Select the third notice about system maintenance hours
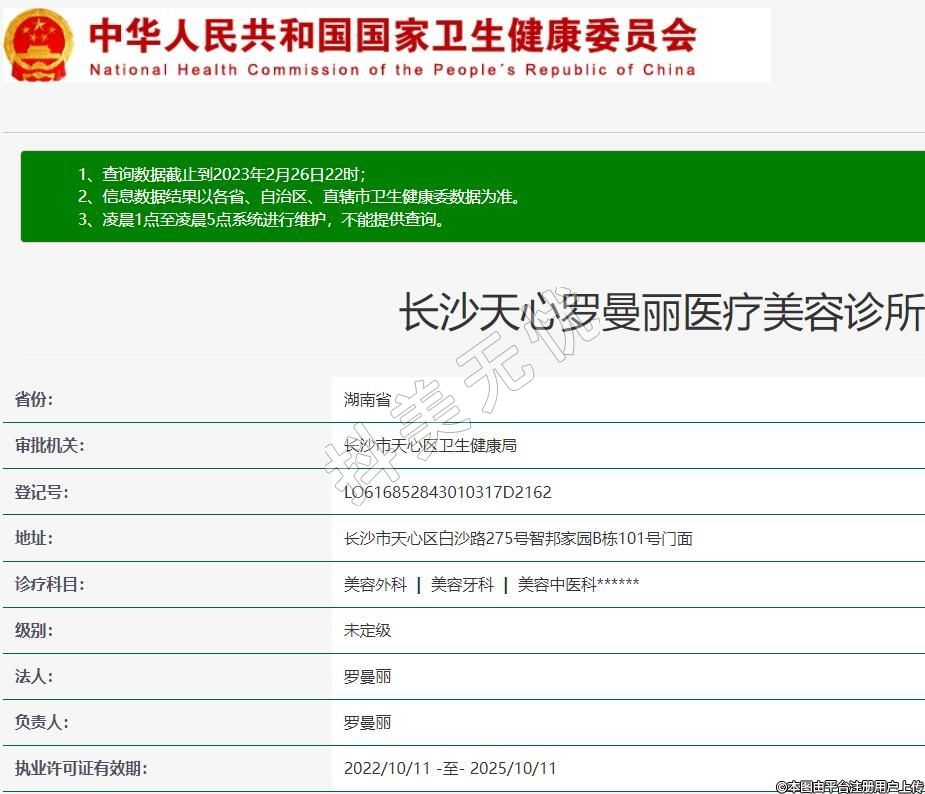925x794 pixels. tap(260, 220)
